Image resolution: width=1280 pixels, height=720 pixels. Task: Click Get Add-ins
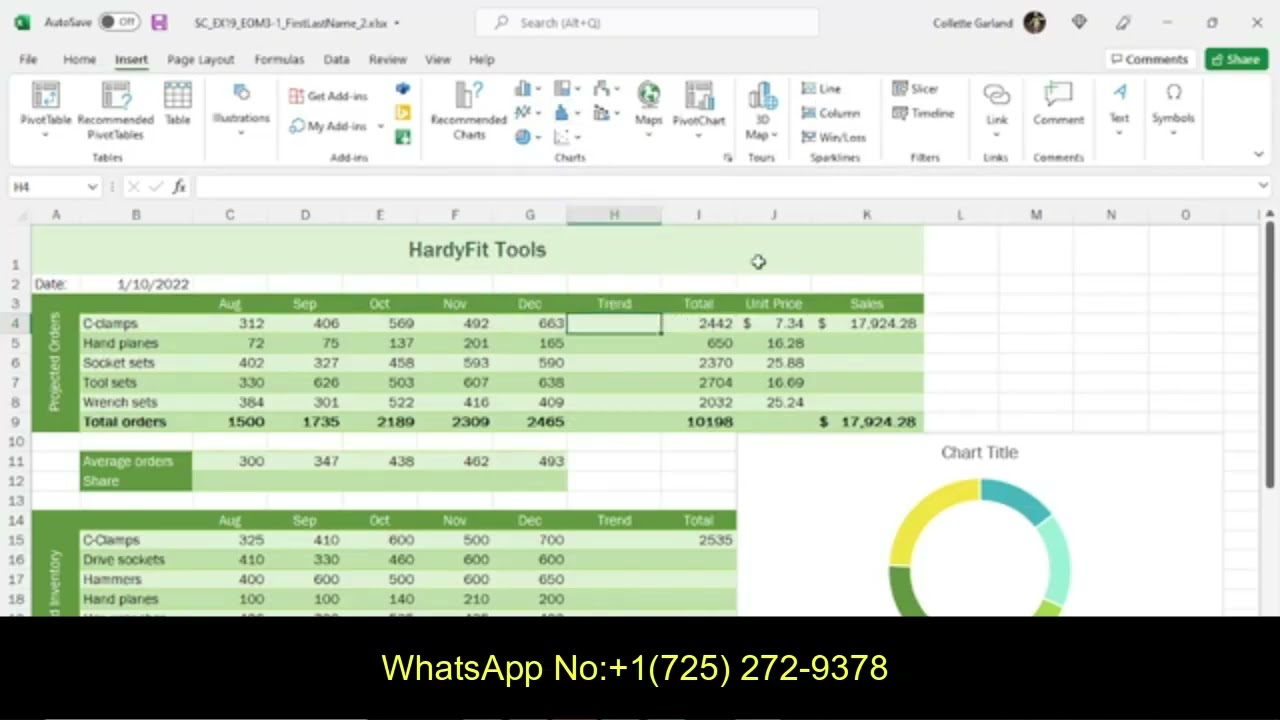(x=329, y=96)
